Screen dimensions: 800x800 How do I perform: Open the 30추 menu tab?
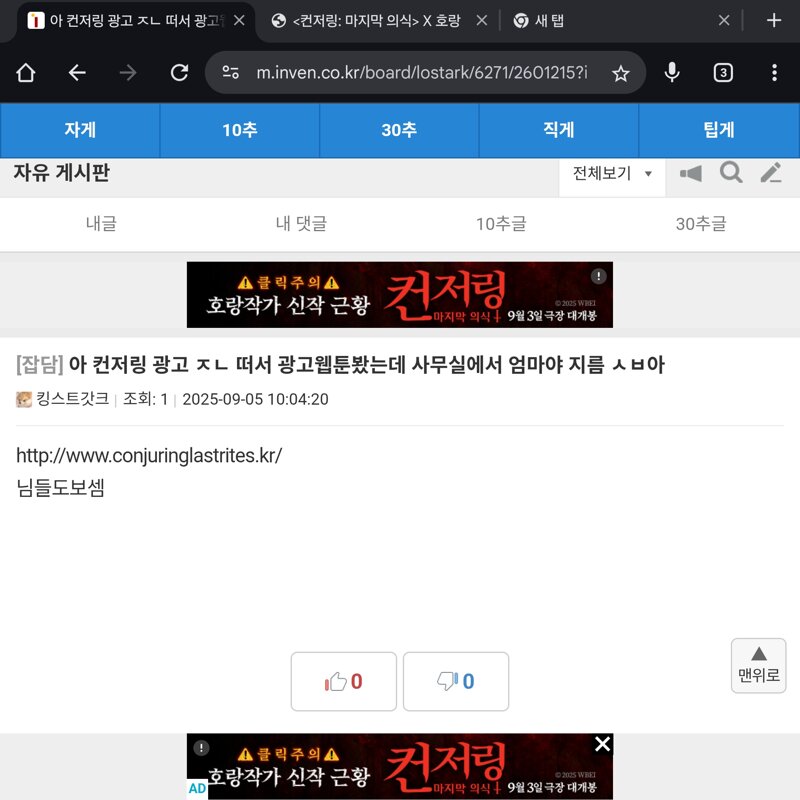399,130
